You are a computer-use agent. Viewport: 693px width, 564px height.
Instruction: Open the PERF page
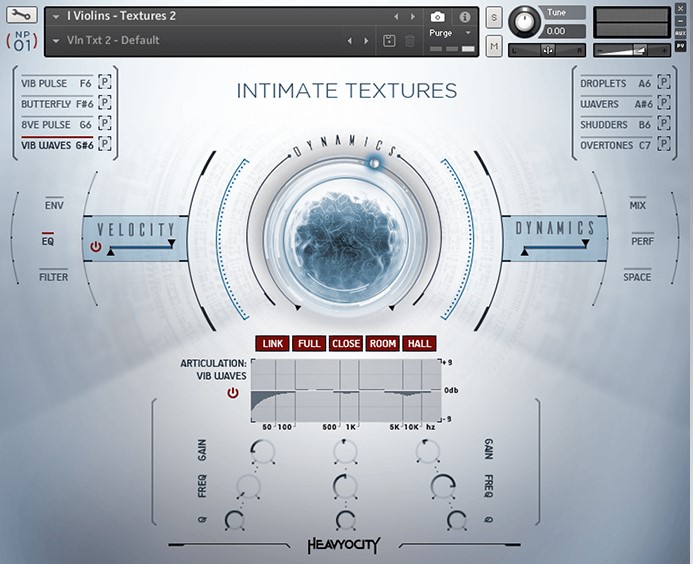642,240
